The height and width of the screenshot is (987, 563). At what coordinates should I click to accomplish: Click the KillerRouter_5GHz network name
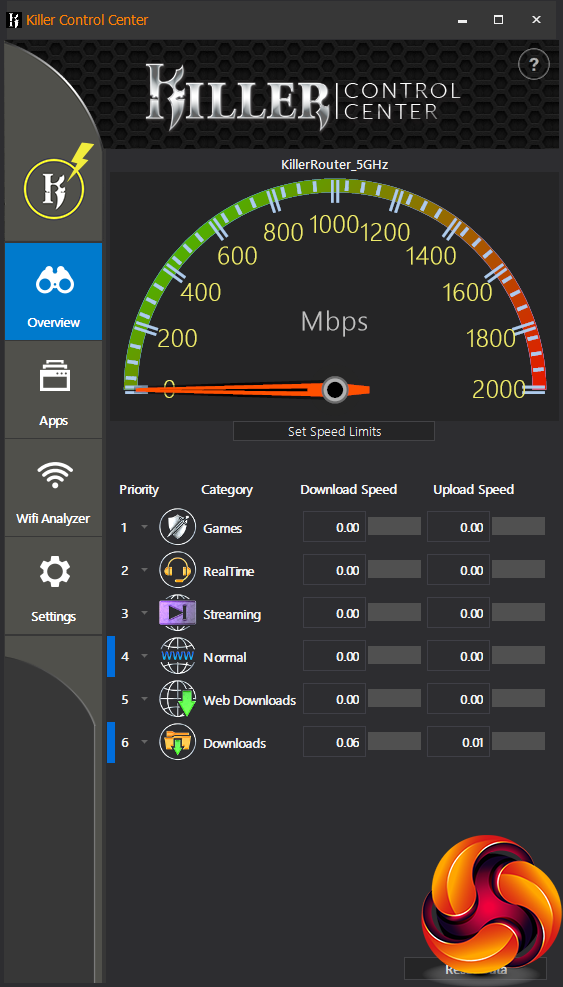pos(334,165)
